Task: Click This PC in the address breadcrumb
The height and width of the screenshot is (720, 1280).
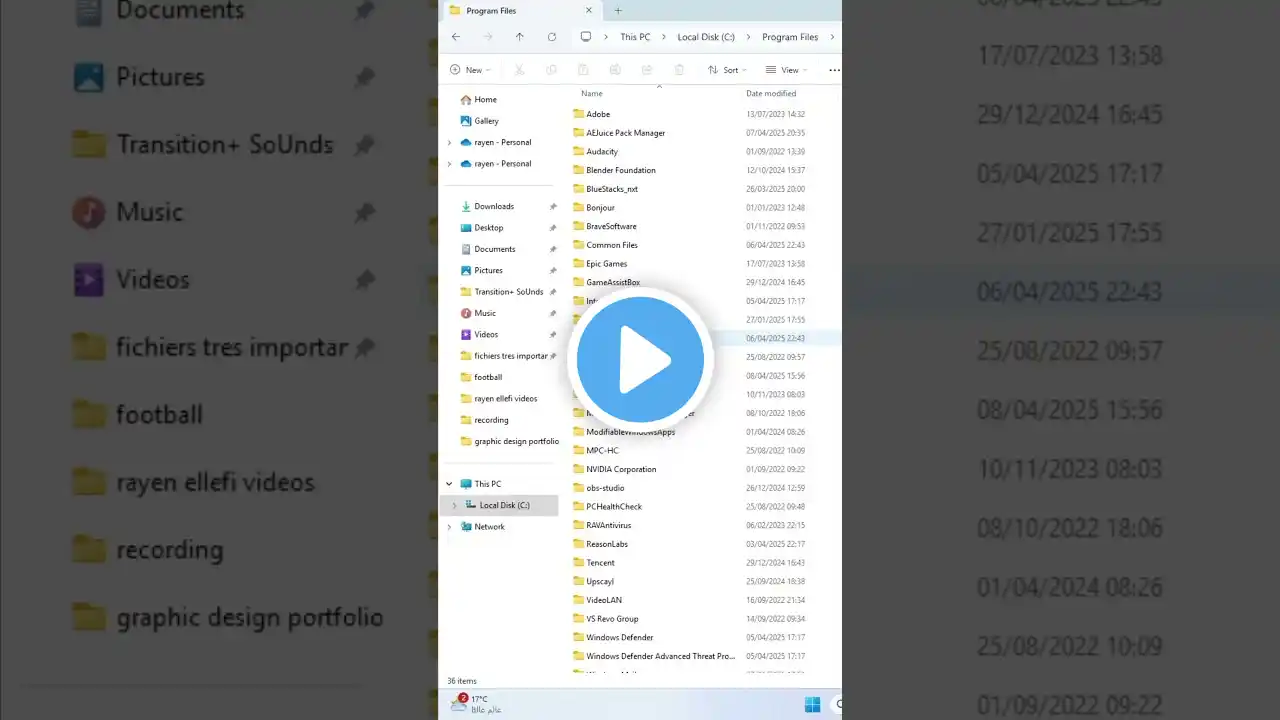Action: (635, 37)
